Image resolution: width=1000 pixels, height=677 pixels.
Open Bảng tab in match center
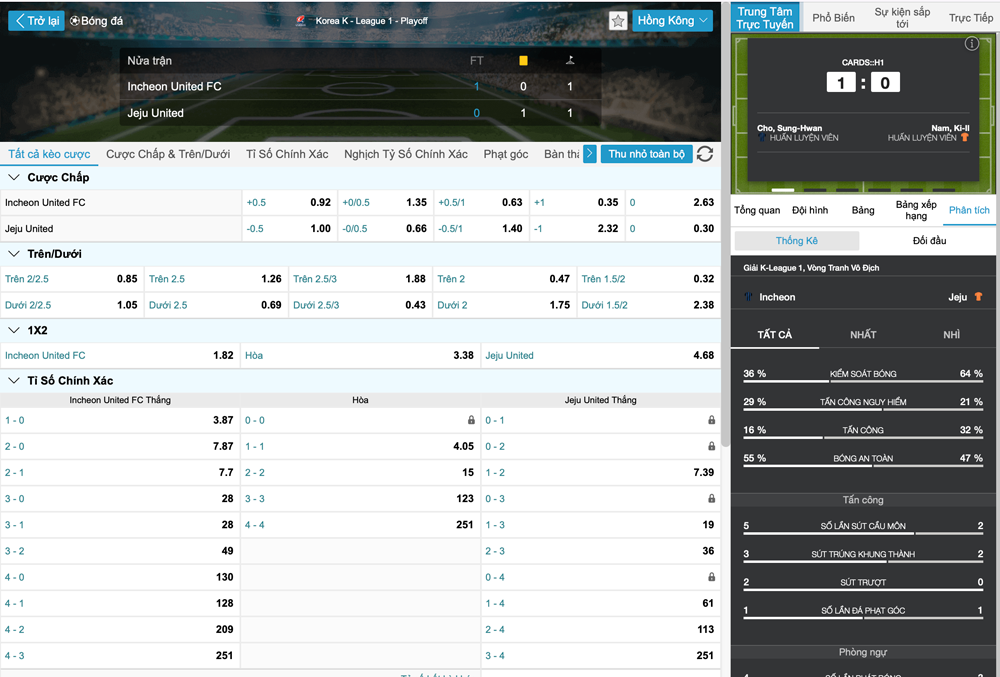pyautogui.click(x=863, y=210)
